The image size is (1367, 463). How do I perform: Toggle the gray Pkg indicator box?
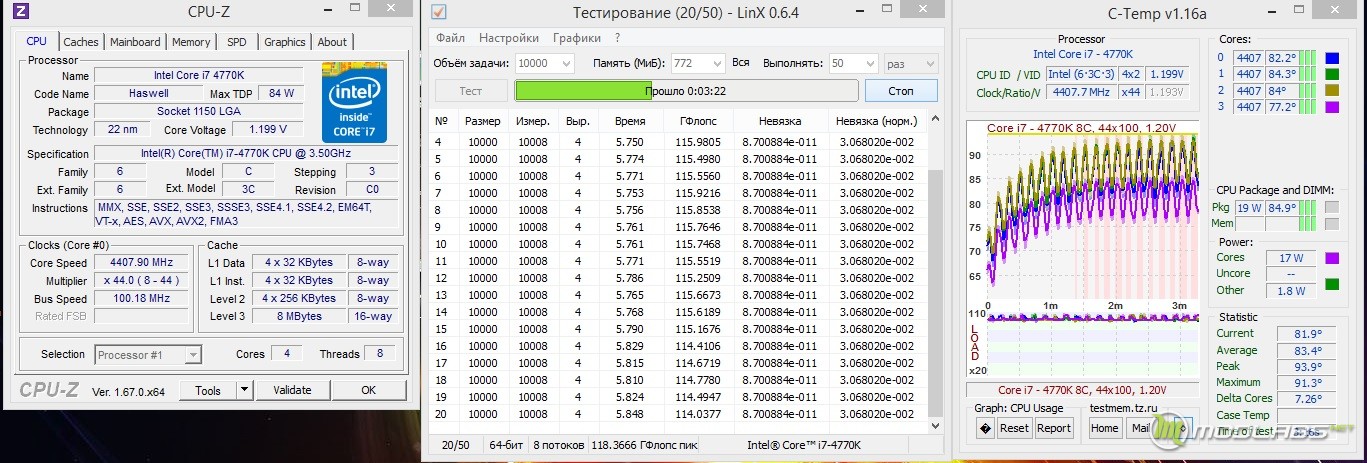tap(1332, 208)
